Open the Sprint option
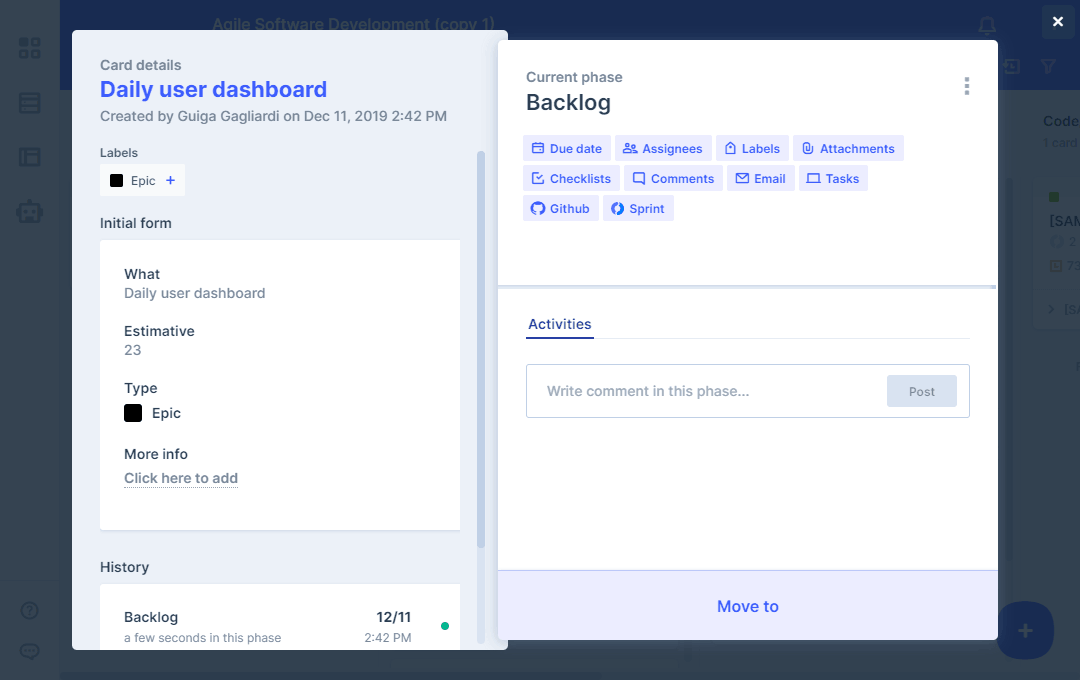The image size is (1080, 680). tap(638, 209)
